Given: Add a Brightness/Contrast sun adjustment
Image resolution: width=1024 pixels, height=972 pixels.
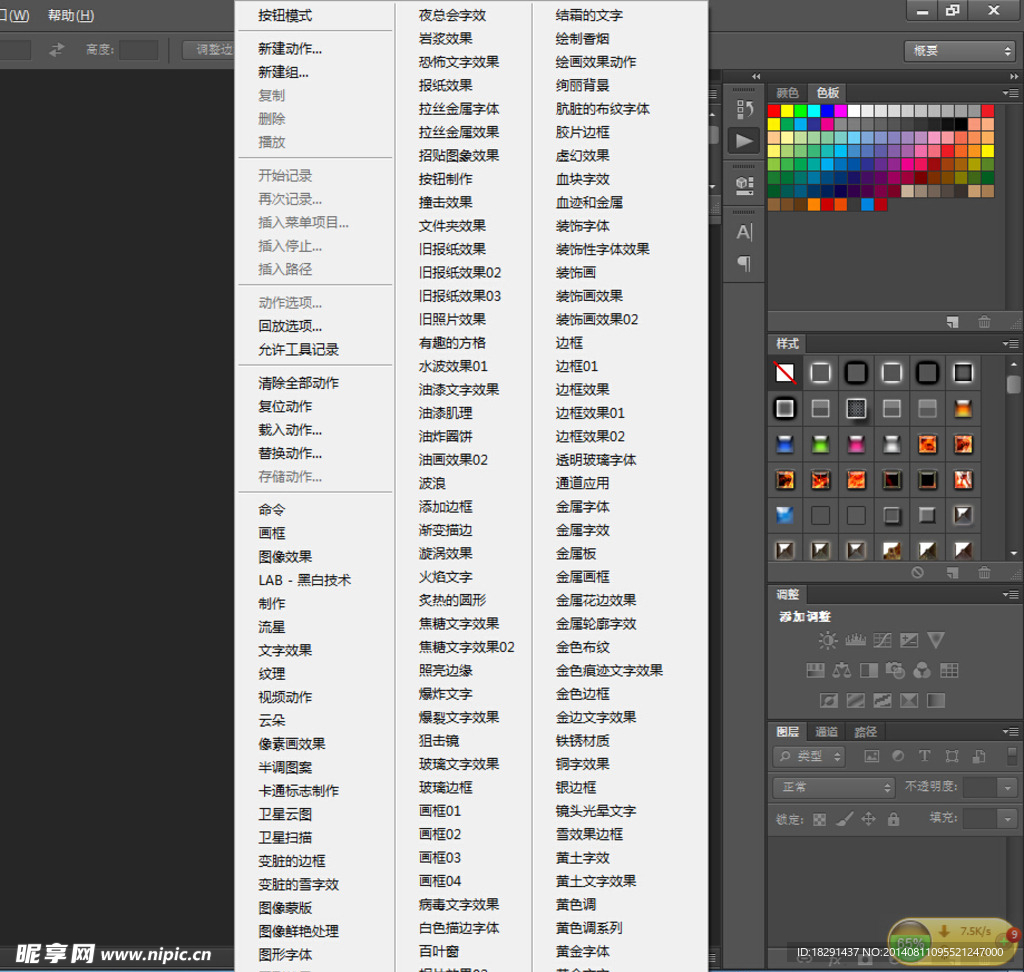Looking at the screenshot, I should tap(827, 640).
